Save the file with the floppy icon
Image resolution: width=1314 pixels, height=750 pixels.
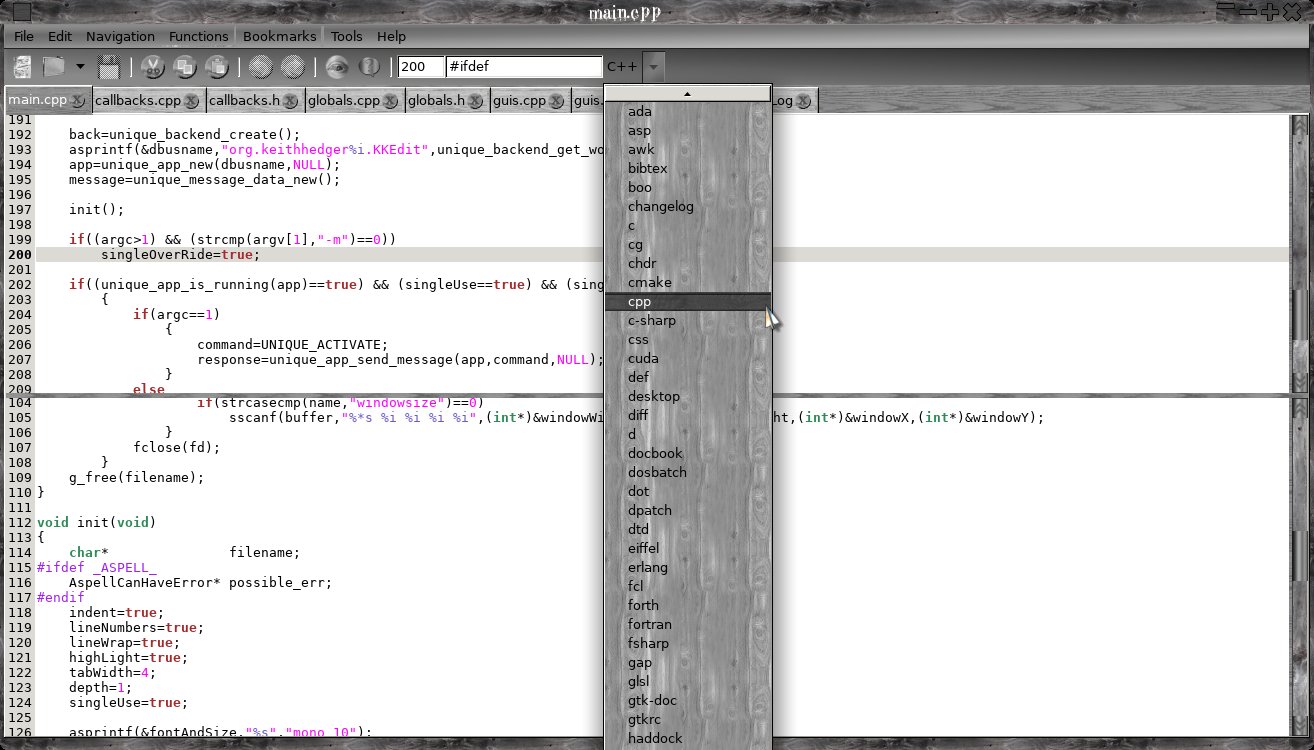click(x=109, y=67)
